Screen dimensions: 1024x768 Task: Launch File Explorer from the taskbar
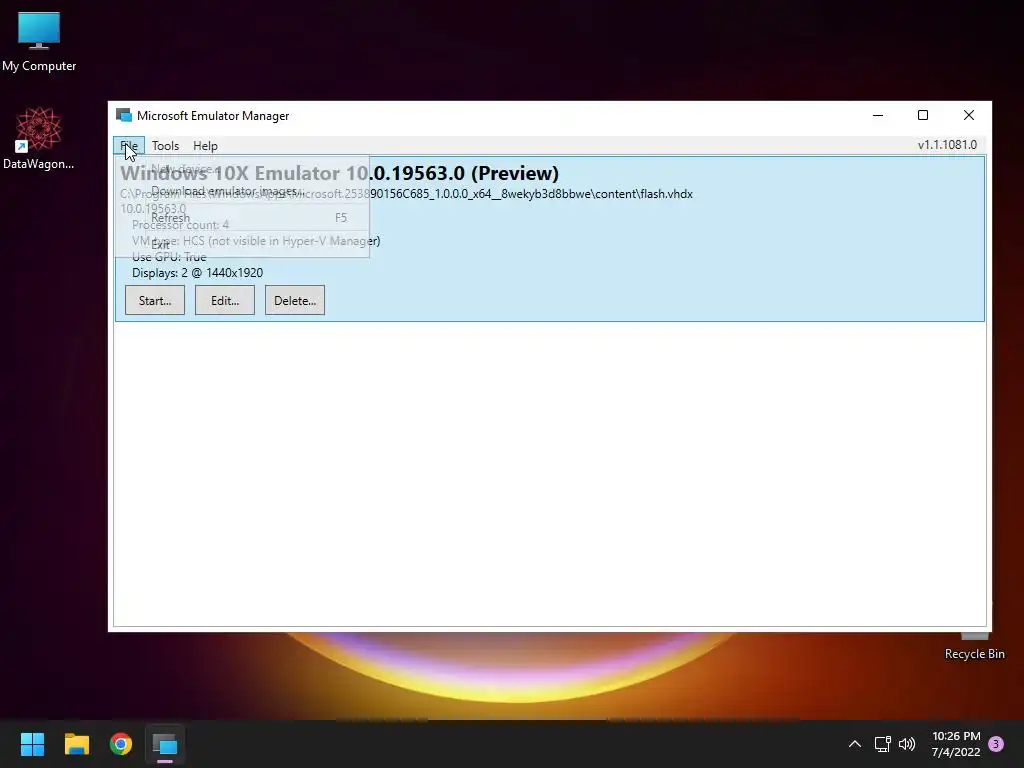click(x=76, y=744)
